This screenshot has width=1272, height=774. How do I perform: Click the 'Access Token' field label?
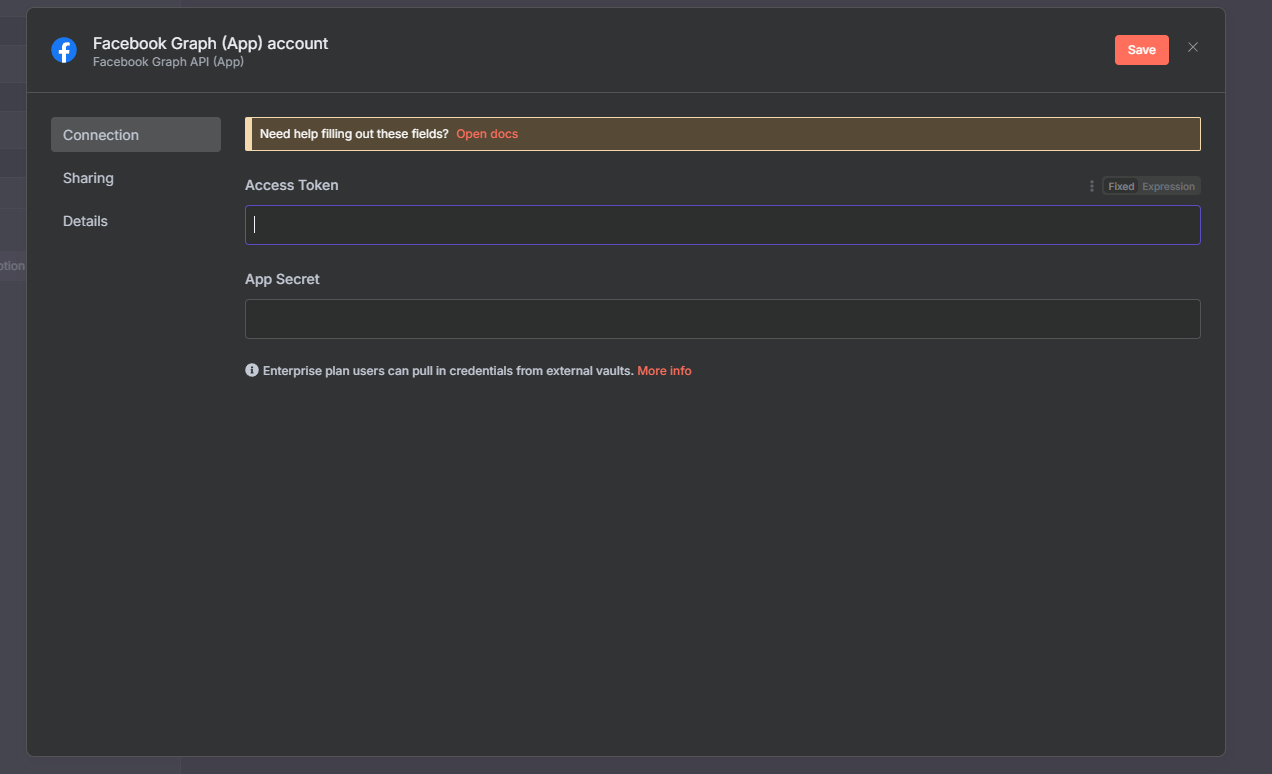(x=292, y=185)
